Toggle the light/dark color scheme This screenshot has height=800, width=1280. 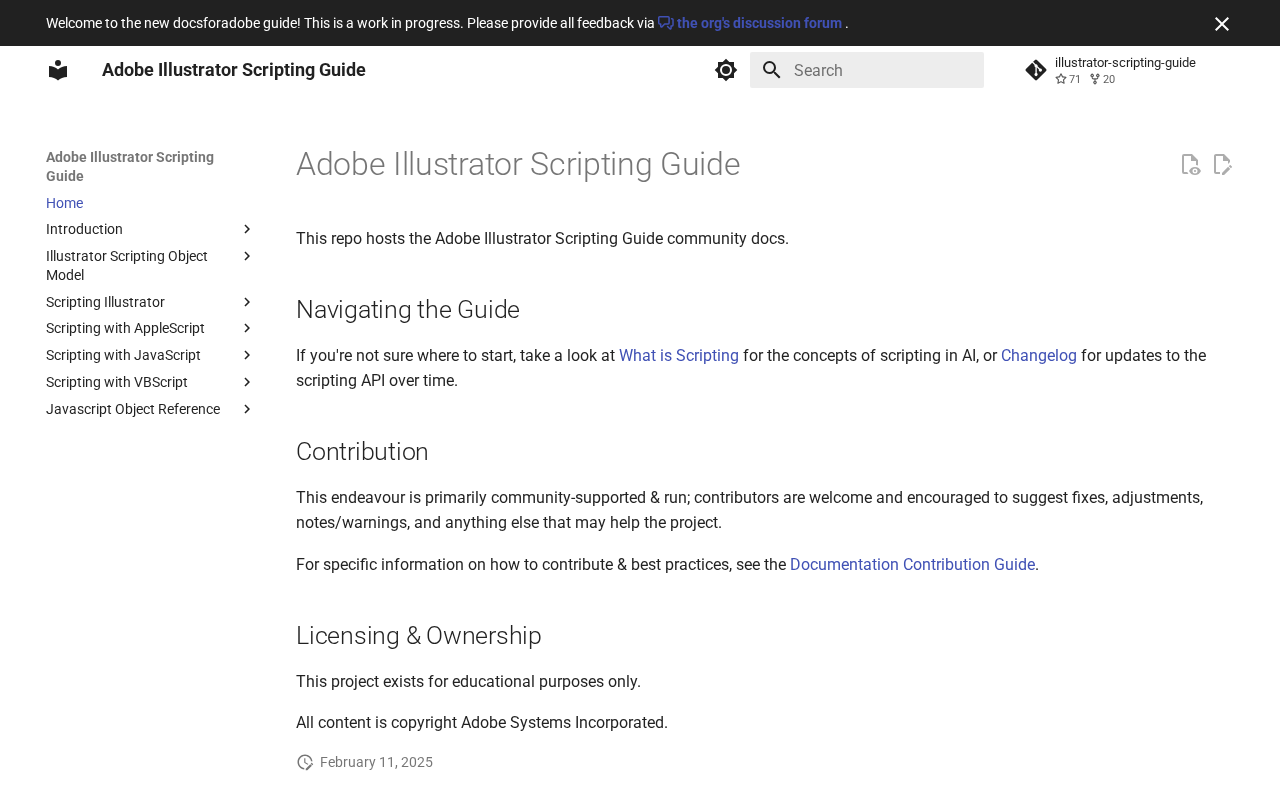[x=726, y=70]
